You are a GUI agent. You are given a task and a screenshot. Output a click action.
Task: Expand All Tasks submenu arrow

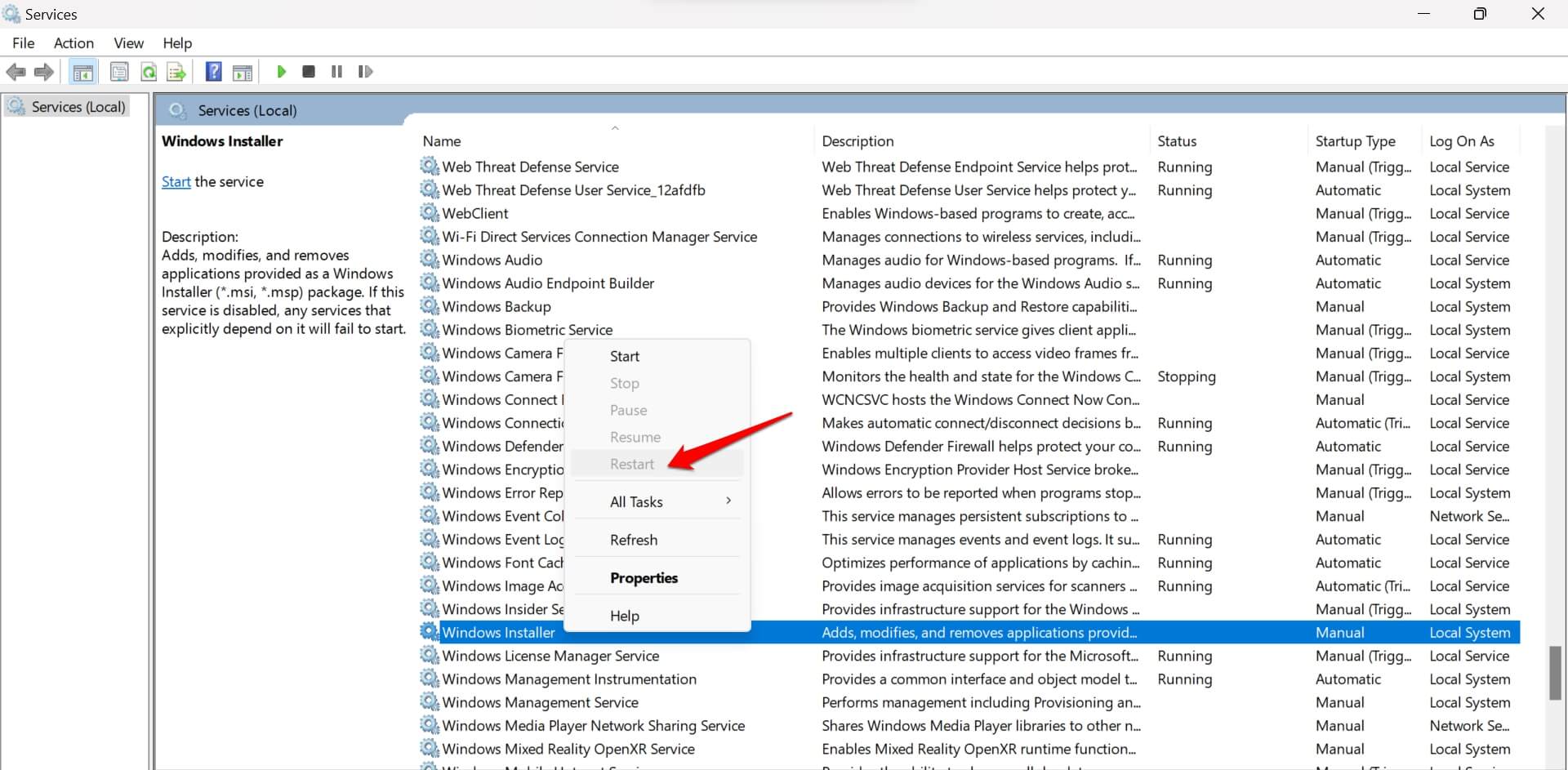(x=728, y=501)
